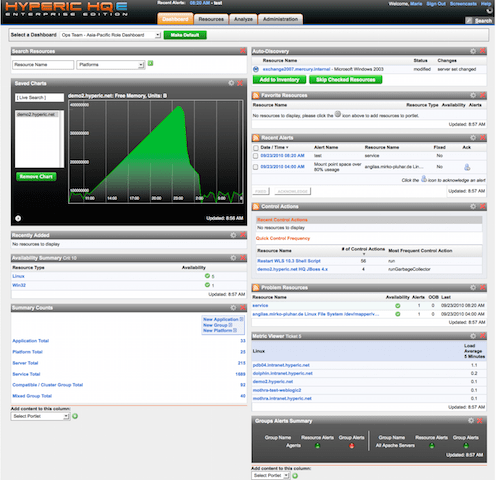Select demo2.hyperic.net in chart list

pyautogui.click(x=37, y=114)
